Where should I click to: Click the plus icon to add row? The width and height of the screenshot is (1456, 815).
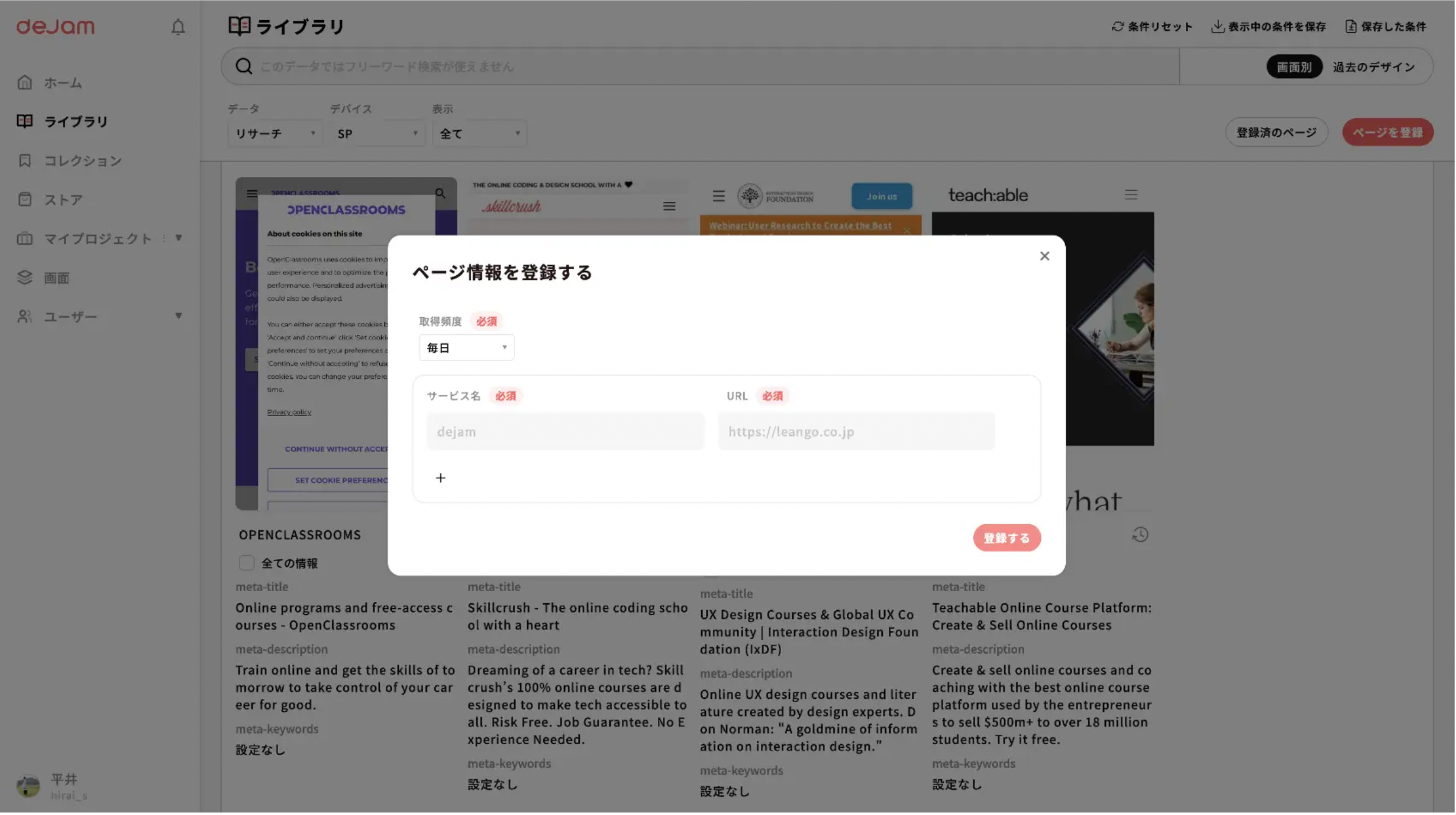point(441,478)
